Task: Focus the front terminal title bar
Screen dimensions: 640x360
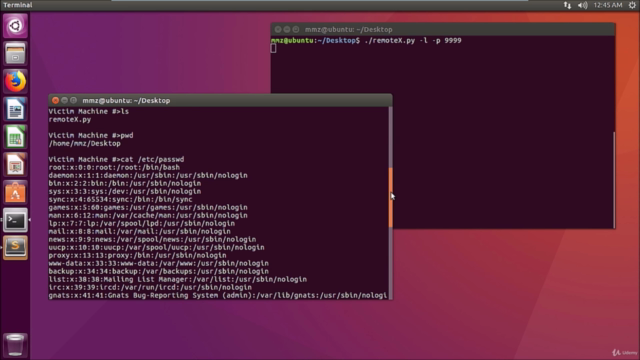Action: point(220,100)
